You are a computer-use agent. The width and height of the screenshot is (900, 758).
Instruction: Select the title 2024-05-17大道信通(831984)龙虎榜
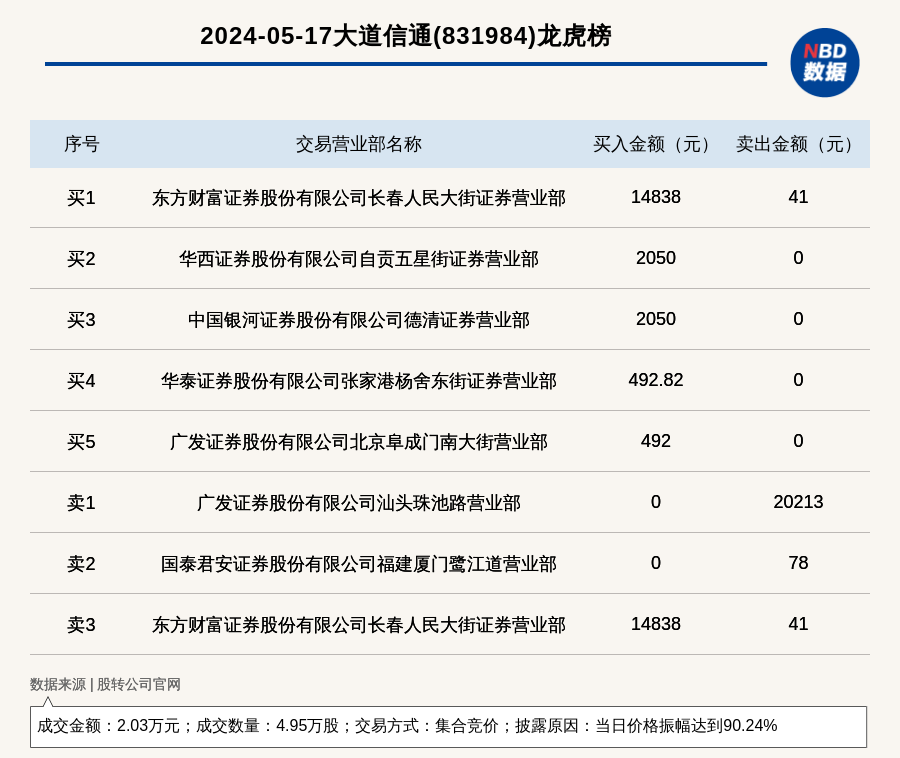[x=406, y=36]
